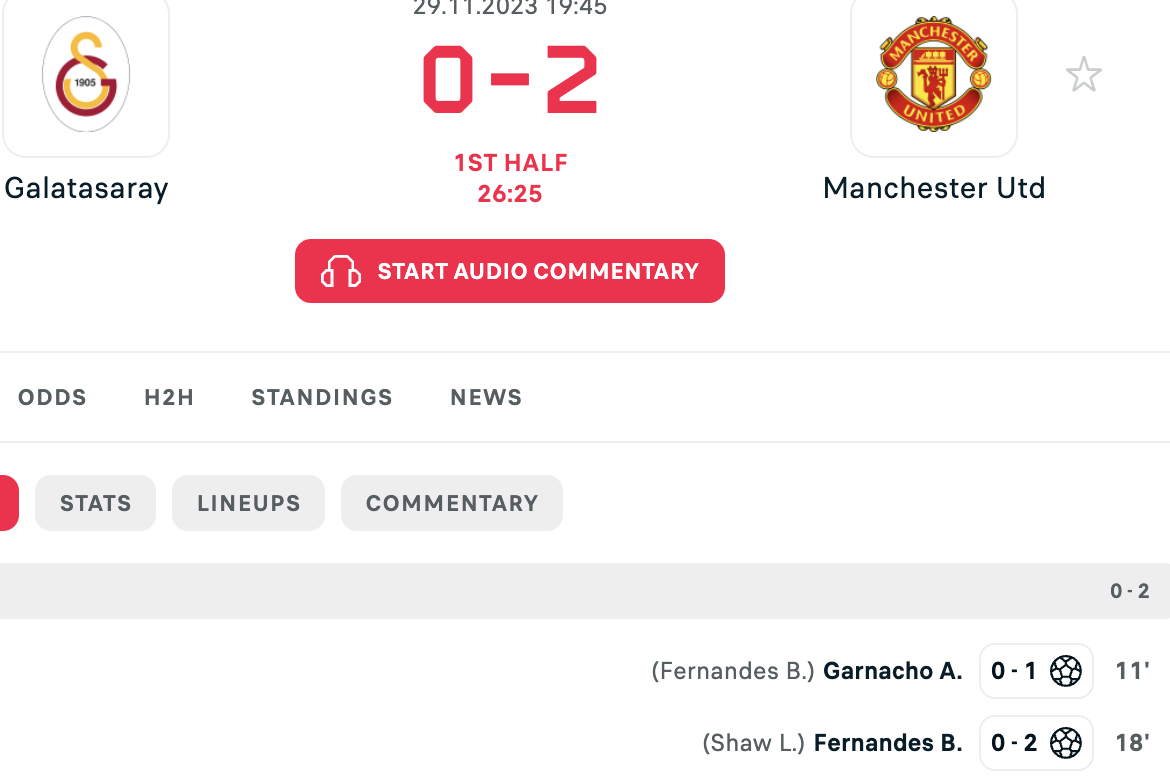Click the goal ball icon for 0-1
The width and height of the screenshot is (1170, 778).
pos(1066,671)
